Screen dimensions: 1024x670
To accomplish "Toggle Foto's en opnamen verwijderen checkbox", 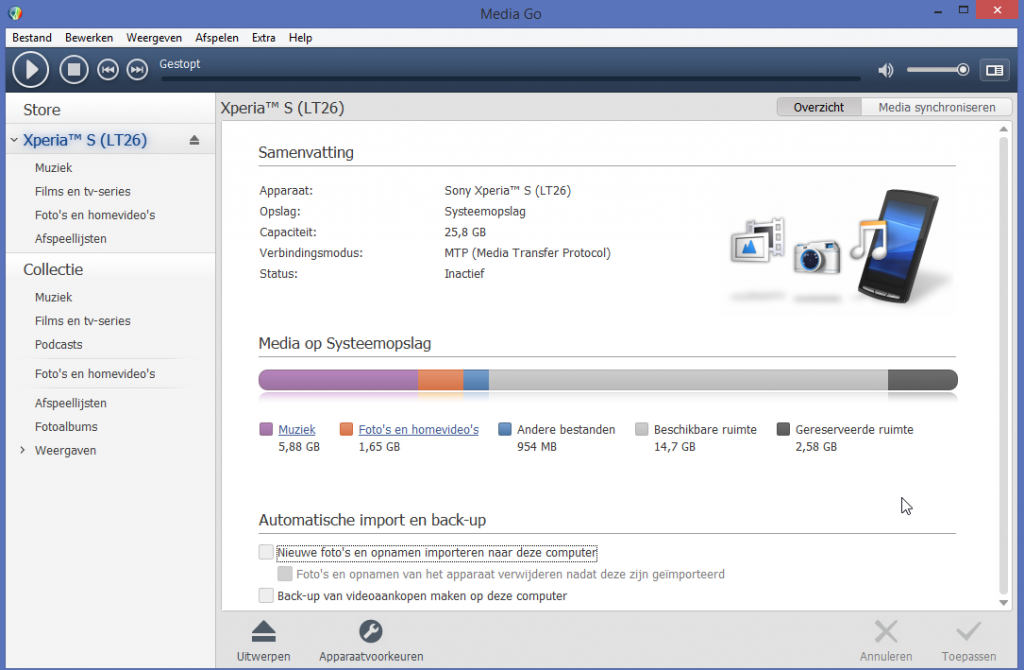I will coord(285,574).
